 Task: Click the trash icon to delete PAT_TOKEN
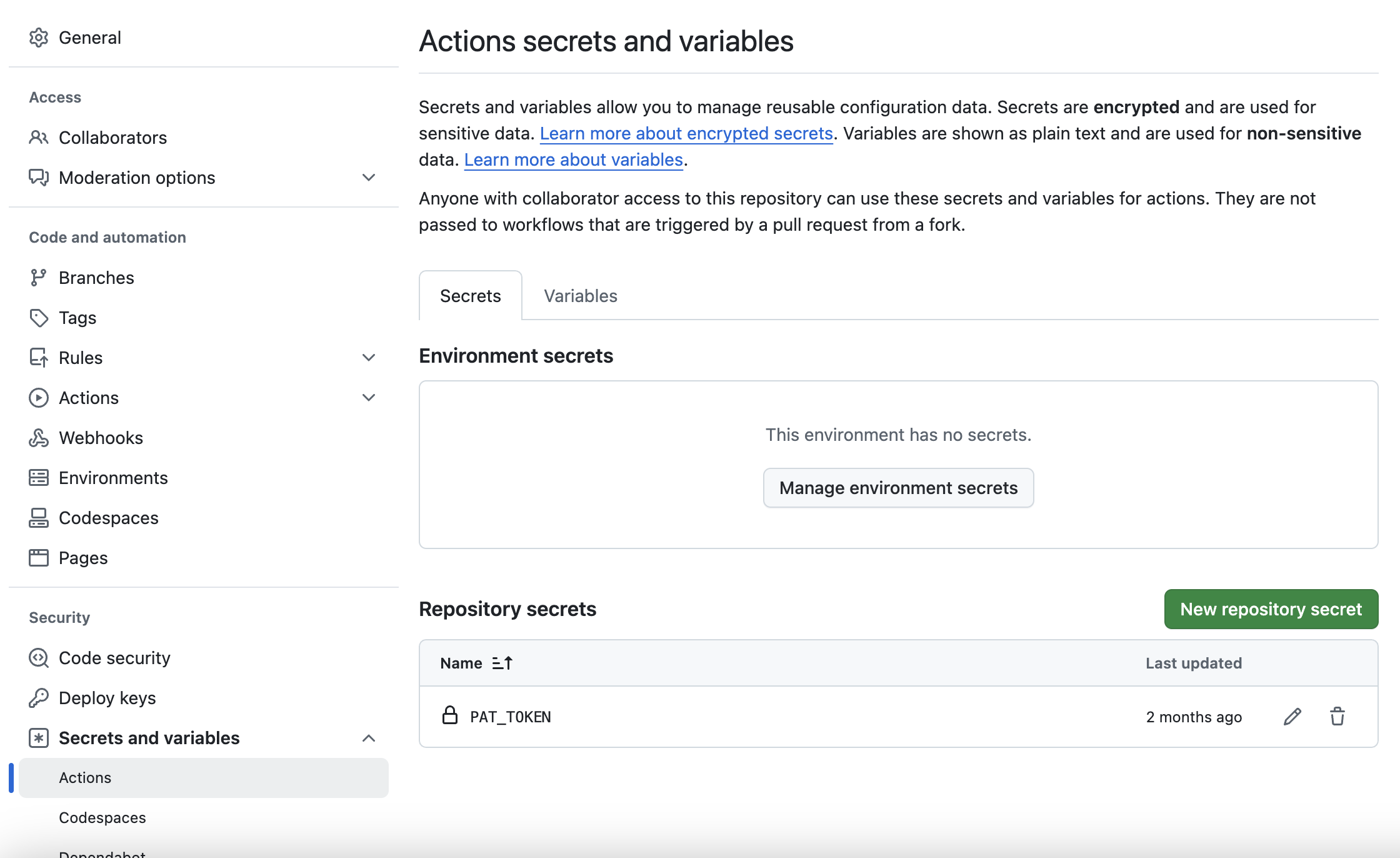1337,717
